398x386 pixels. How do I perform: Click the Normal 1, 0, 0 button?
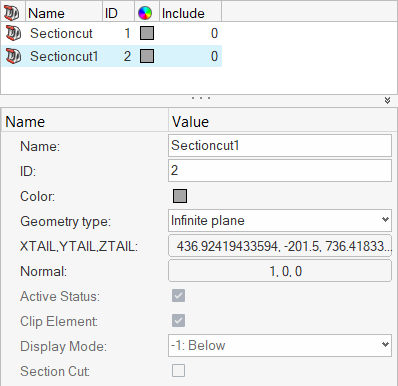[280, 271]
